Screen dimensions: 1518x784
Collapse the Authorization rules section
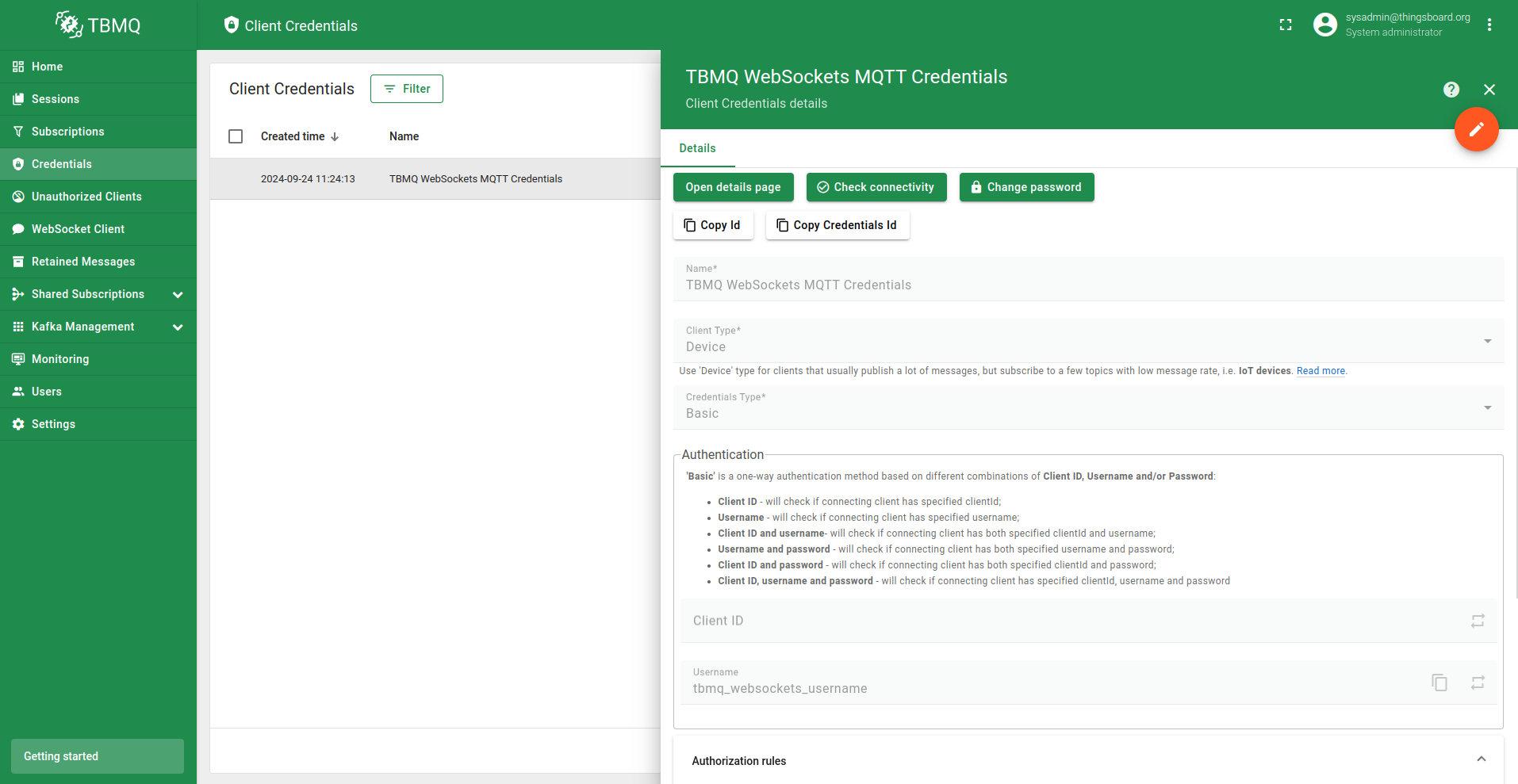[1480, 759]
